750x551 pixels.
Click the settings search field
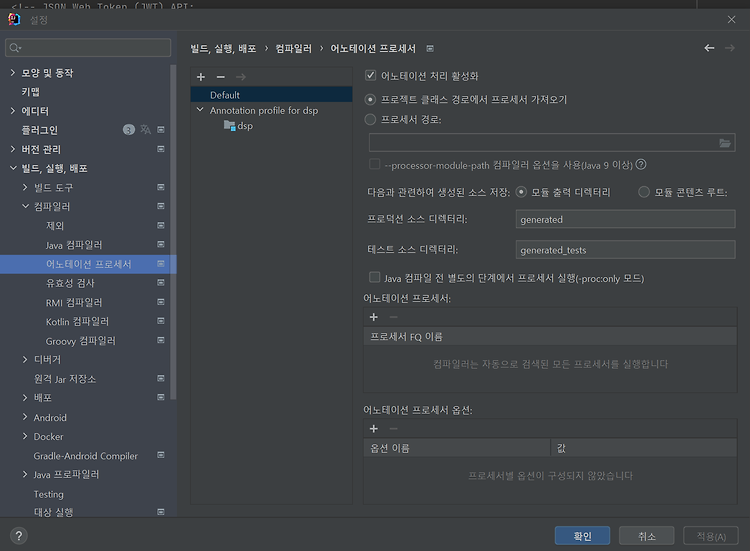(x=88, y=48)
